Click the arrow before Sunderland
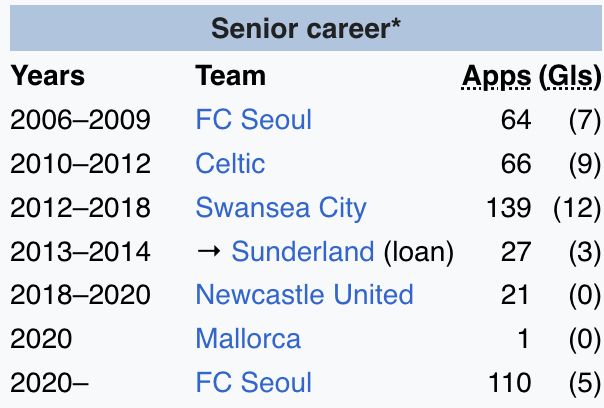The image size is (604, 408). (x=209, y=251)
